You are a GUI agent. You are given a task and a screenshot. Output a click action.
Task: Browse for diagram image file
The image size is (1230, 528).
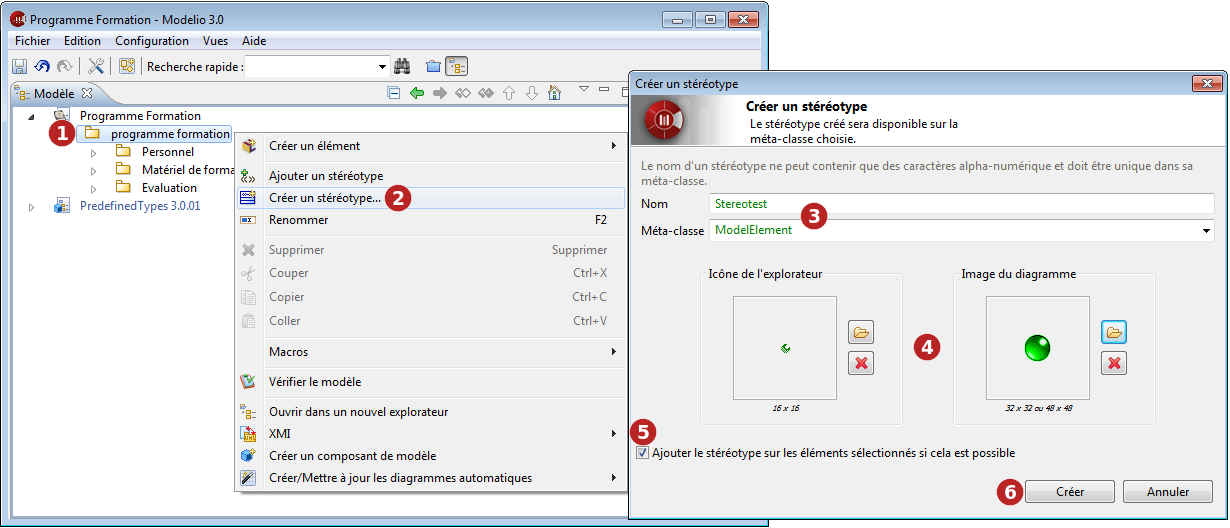coord(1115,332)
